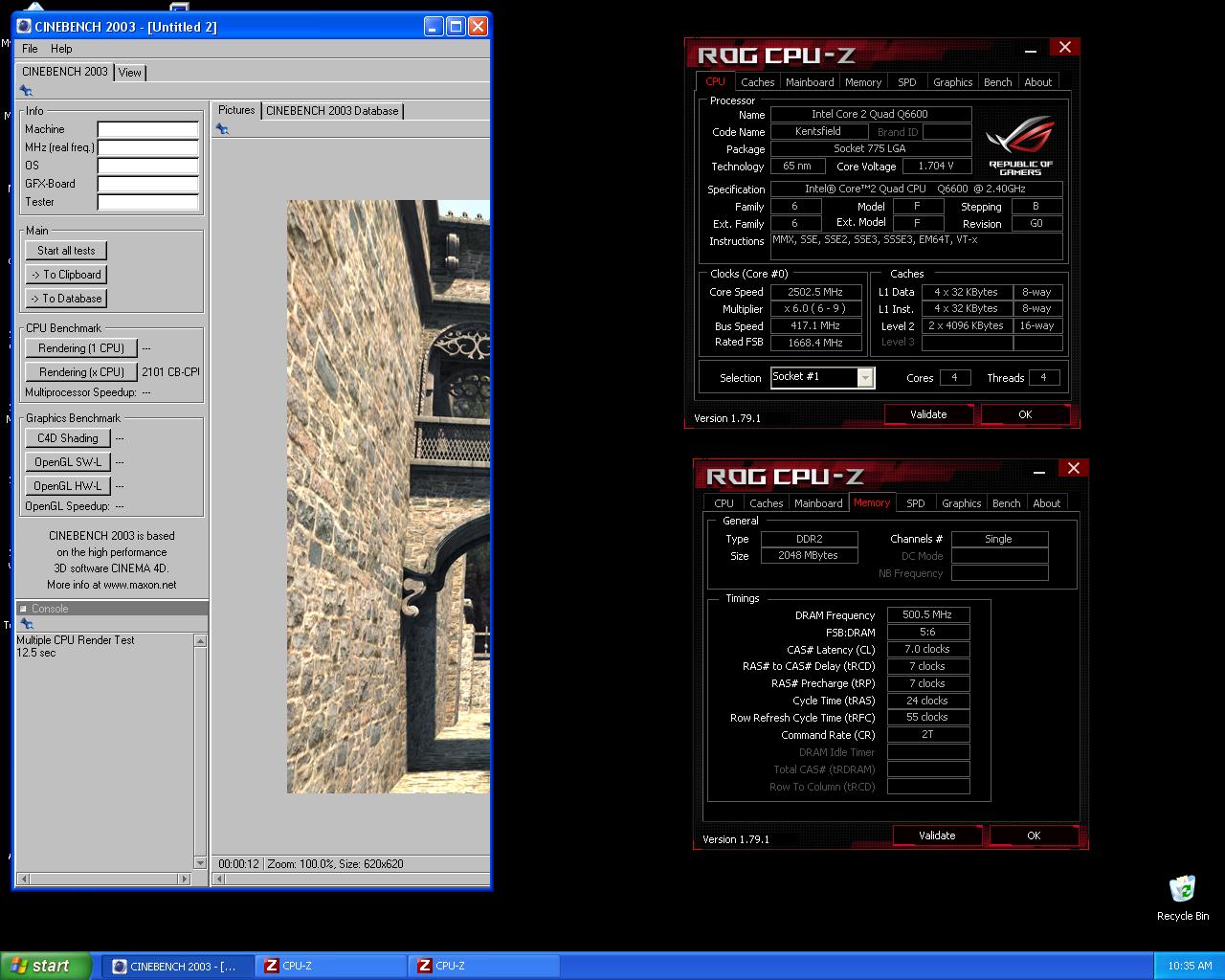Click the To Database button

tap(66, 299)
